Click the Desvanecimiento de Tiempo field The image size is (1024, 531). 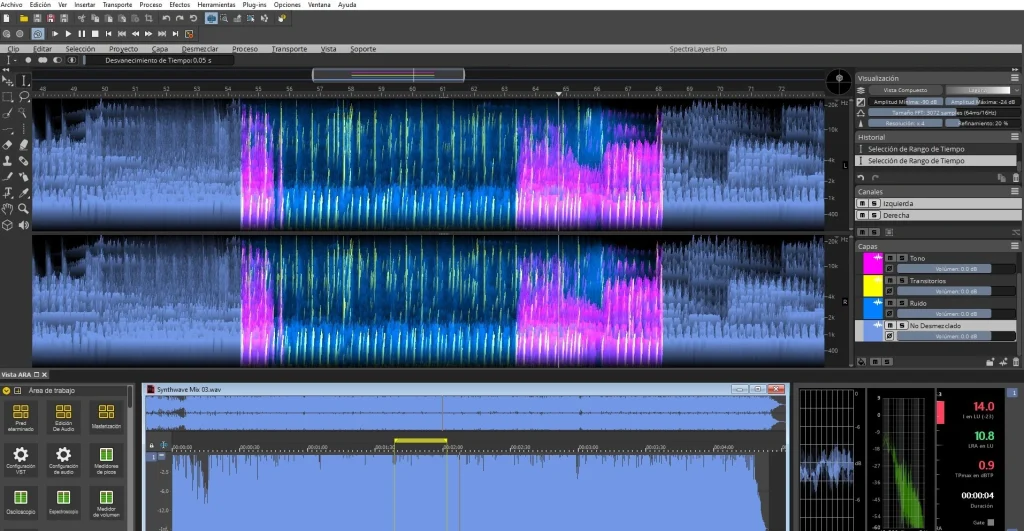[x=158, y=60]
